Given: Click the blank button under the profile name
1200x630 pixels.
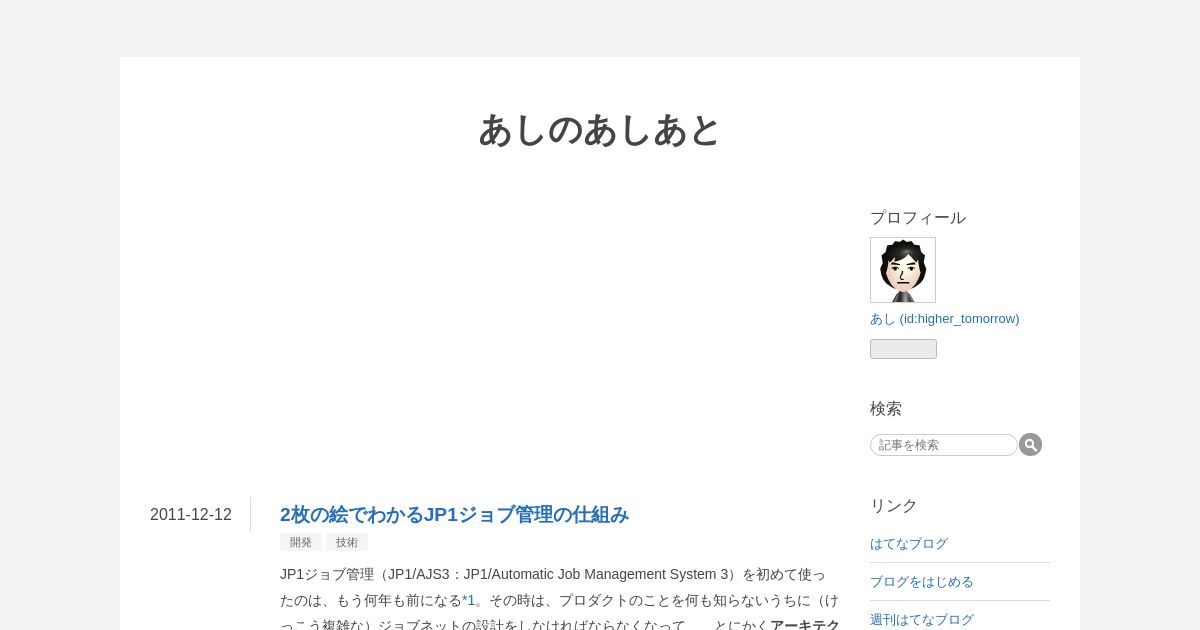Looking at the screenshot, I should pyautogui.click(x=903, y=349).
